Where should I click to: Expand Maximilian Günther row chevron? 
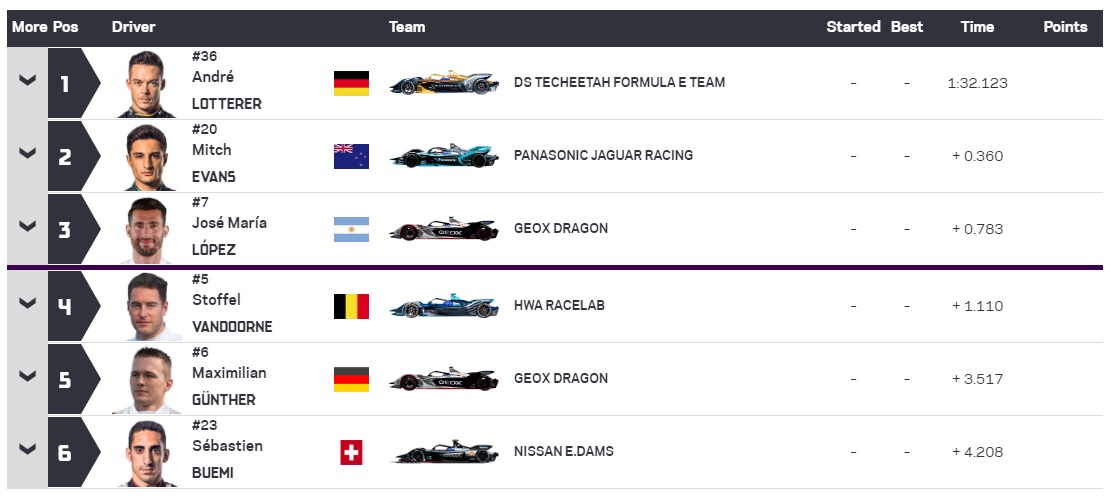pos(28,377)
